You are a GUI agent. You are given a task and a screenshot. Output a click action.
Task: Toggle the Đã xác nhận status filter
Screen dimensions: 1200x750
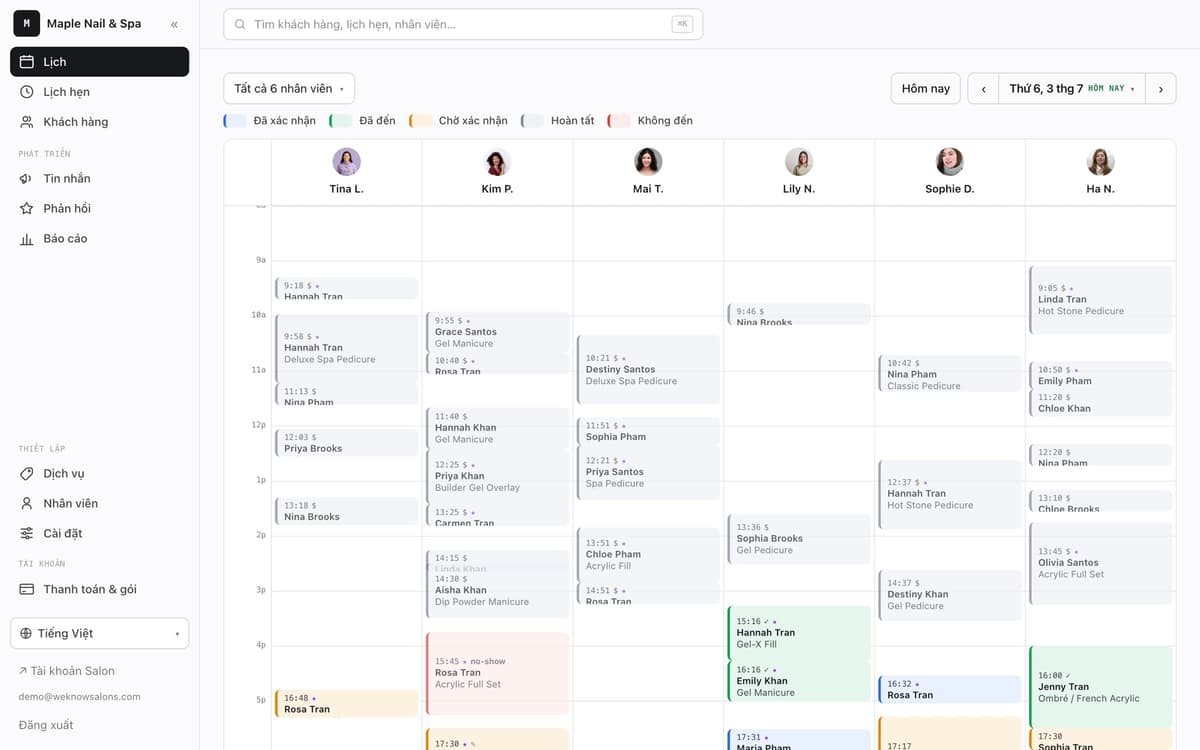[x=270, y=121]
